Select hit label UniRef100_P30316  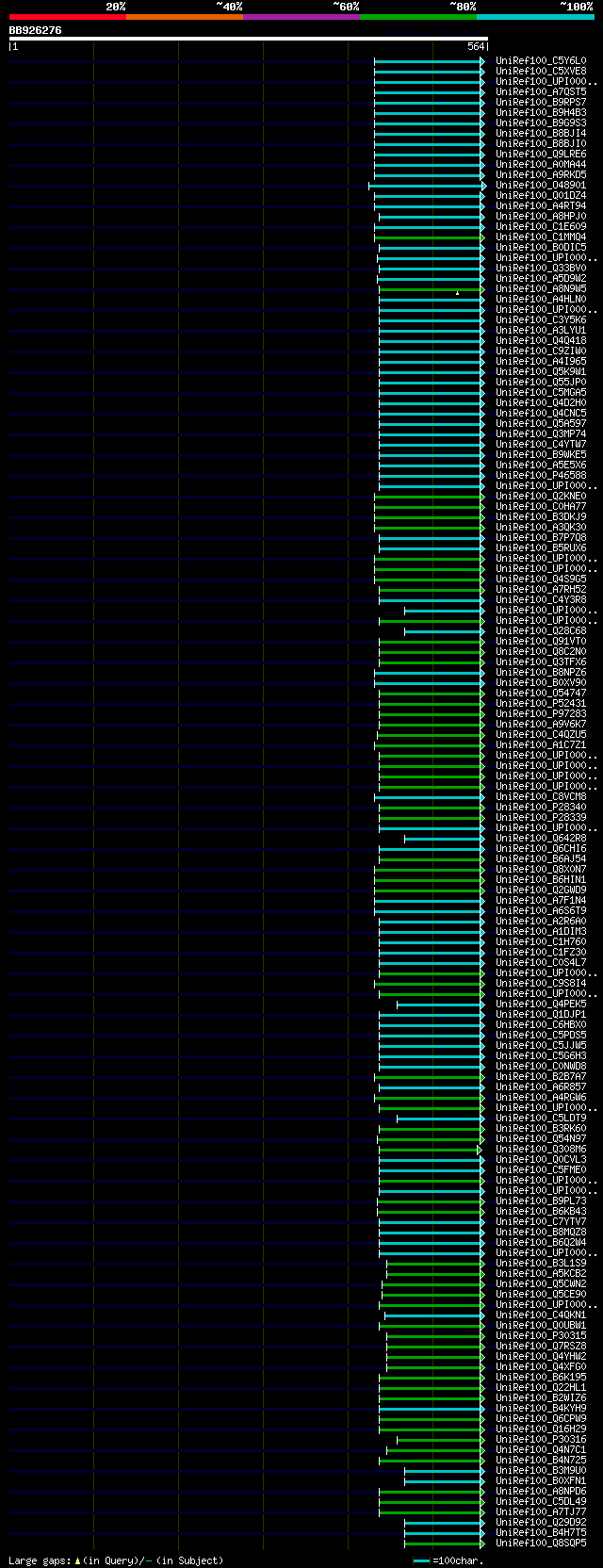click(x=541, y=1439)
